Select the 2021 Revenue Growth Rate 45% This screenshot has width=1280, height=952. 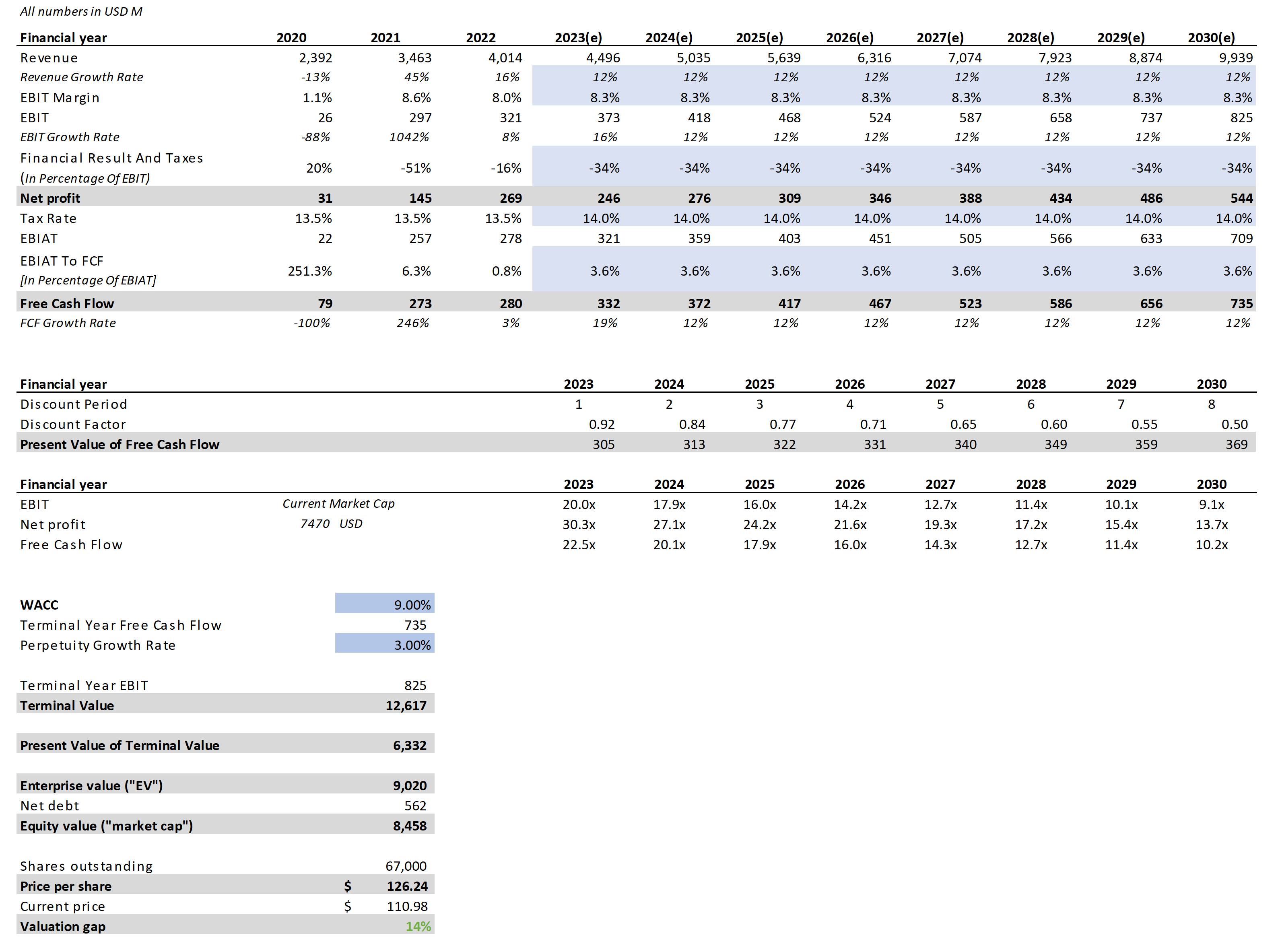click(x=416, y=77)
